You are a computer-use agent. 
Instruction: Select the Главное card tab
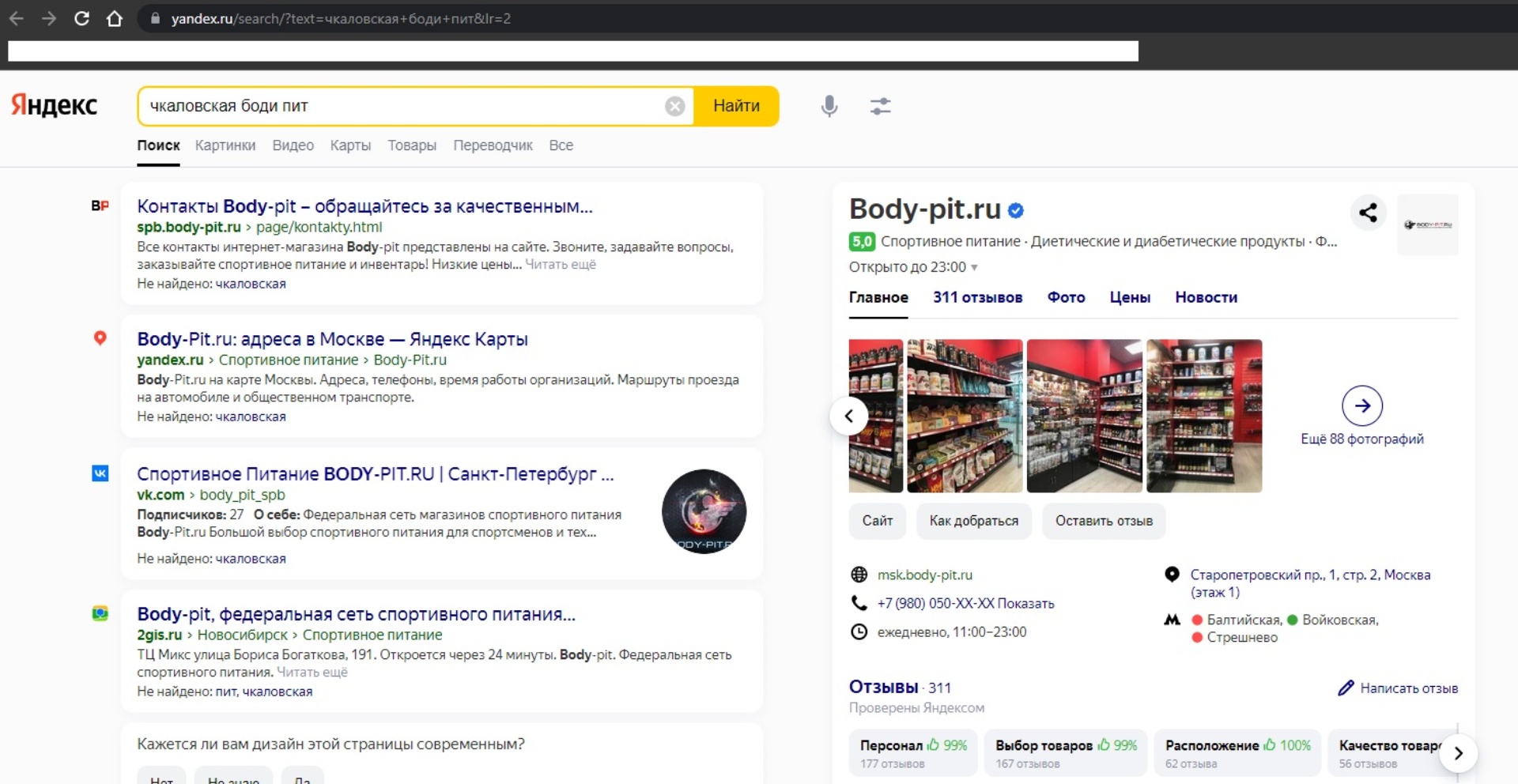878,297
